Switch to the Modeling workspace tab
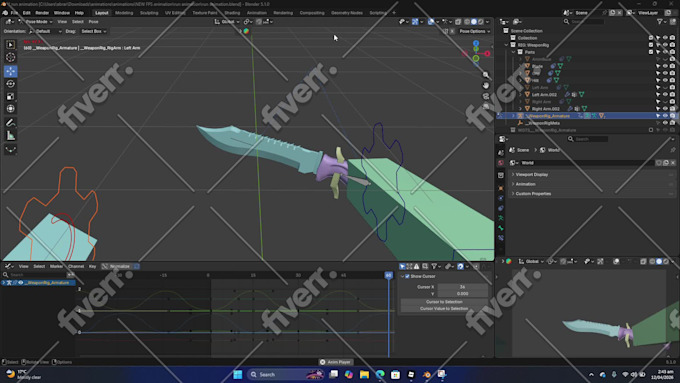This screenshot has width=680, height=383. point(124,13)
